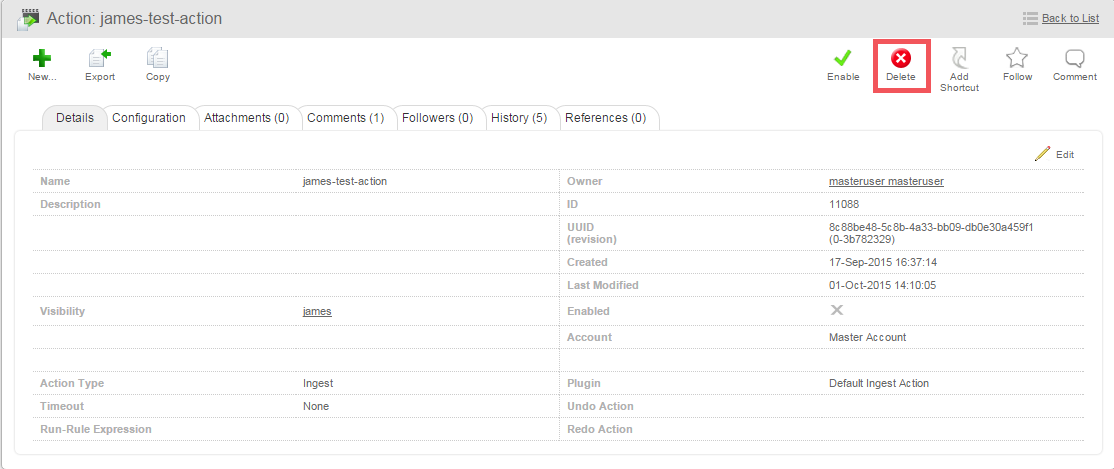Viewport: 1114px width, 469px height.
Task: Follow this action via star icon
Action: click(x=1017, y=60)
